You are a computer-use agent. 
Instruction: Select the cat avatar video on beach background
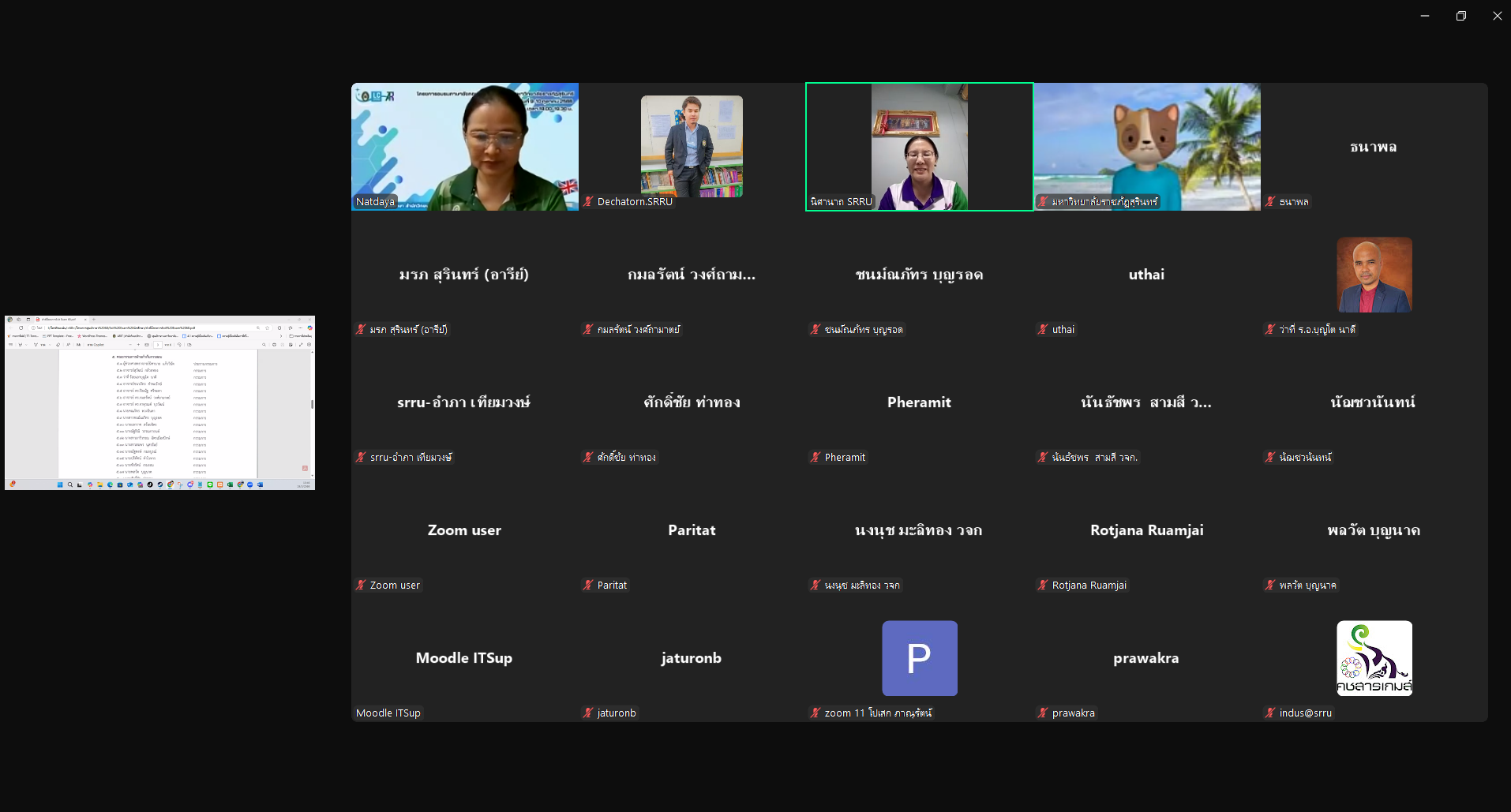[x=1147, y=147]
